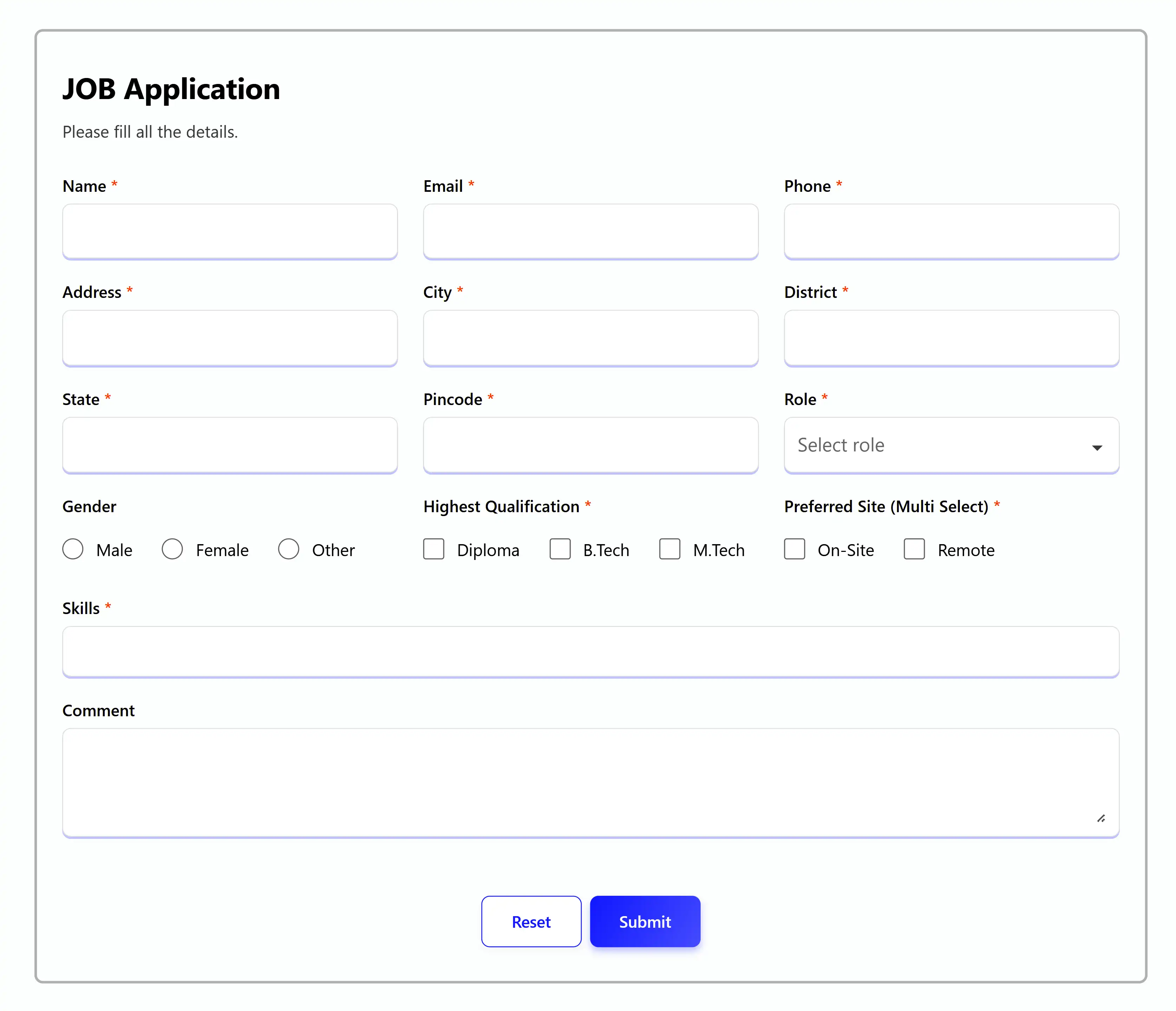Tick the B.Tech checkbox
The height and width of the screenshot is (1011, 1176).
(x=560, y=549)
